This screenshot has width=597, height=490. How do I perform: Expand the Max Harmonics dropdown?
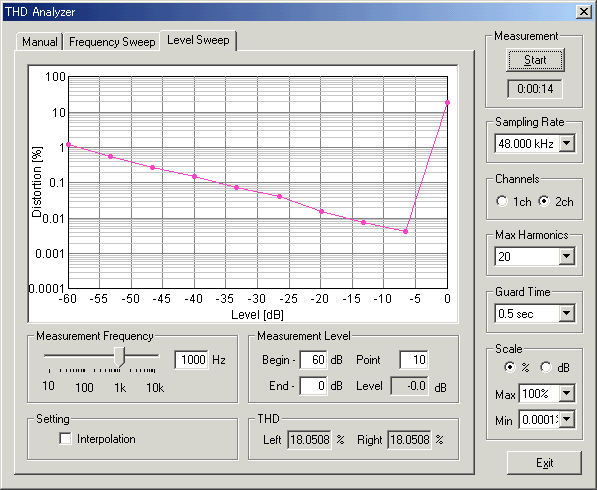tap(567, 256)
